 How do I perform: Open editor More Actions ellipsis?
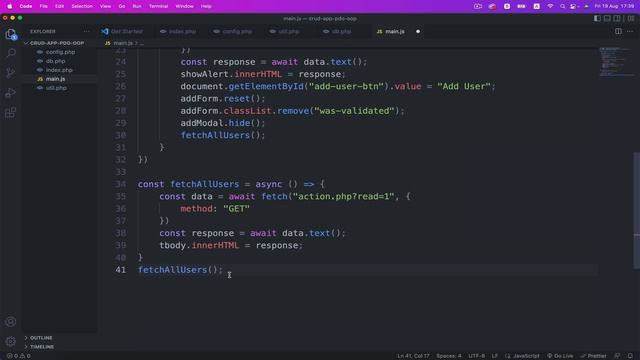coord(630,31)
